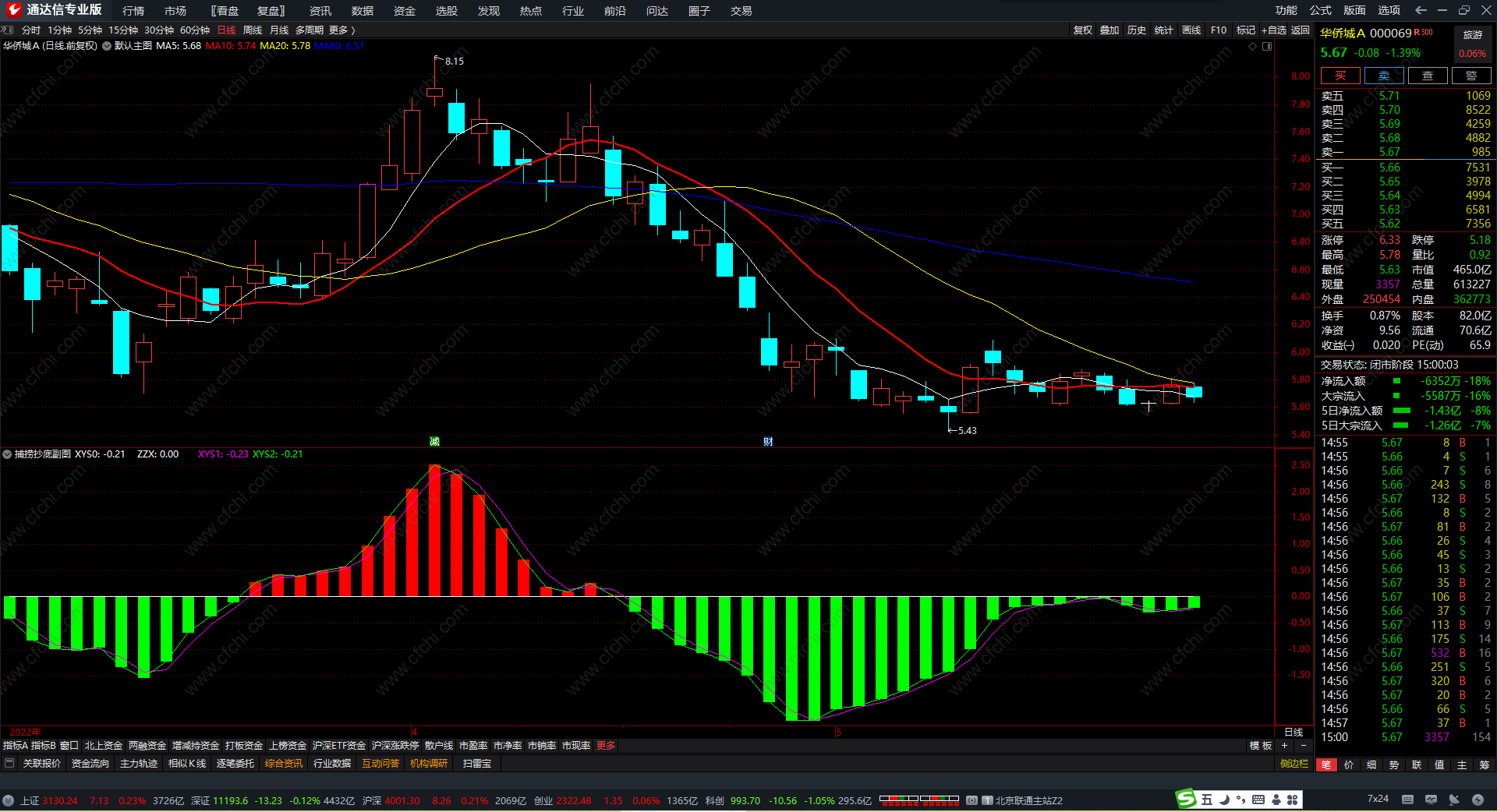Click the + button next to 模板
Image resolution: width=1497 pixels, height=812 pixels.
coord(1285,746)
